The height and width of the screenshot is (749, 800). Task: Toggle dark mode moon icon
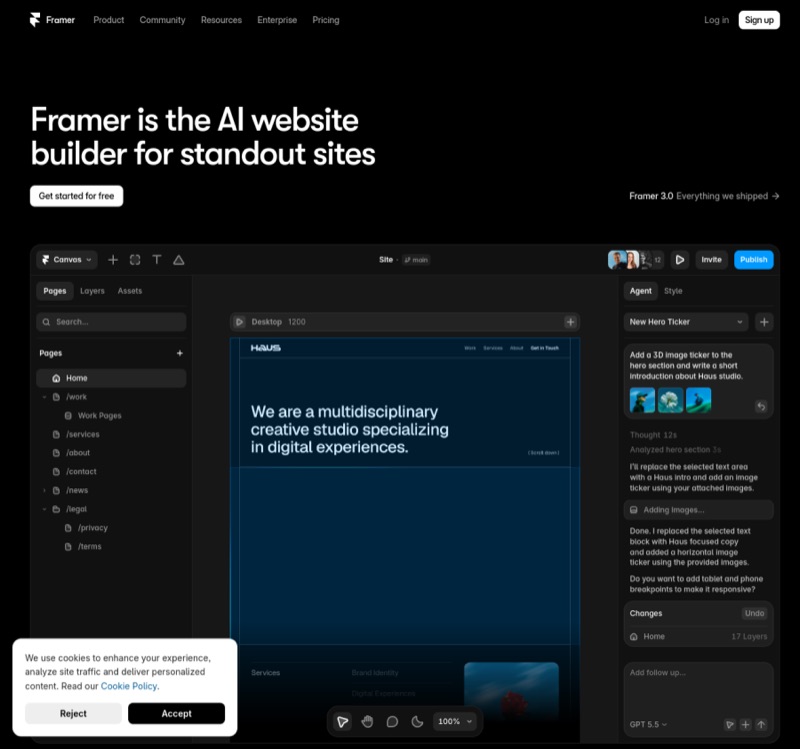417,721
